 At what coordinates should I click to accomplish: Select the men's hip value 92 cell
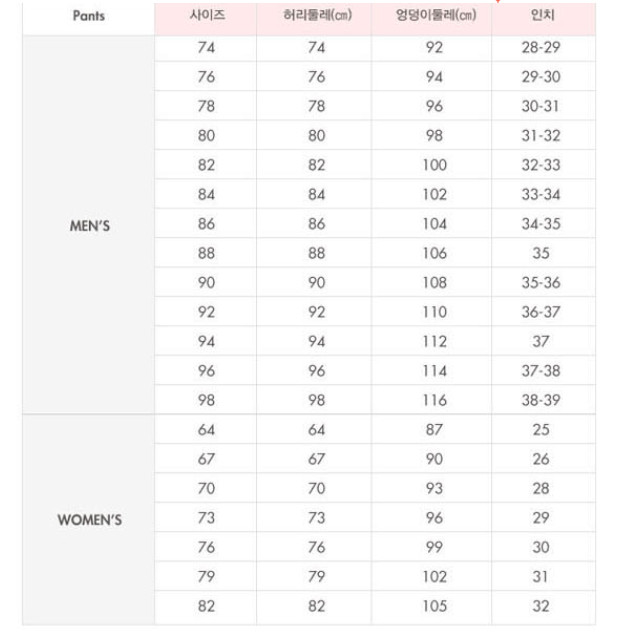point(435,47)
